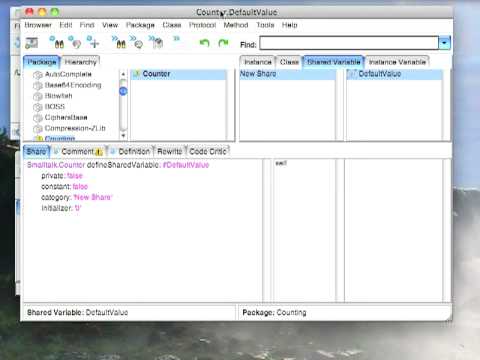The height and width of the screenshot is (360, 480).
Task: Click the green undo arrow
Action: [x=204, y=43]
